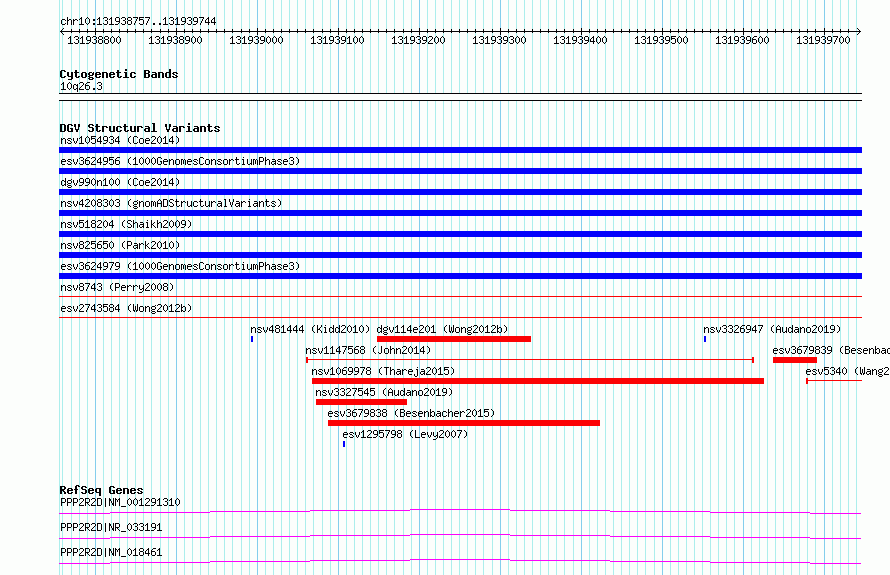The image size is (890, 575).
Task: Click ruler position 131939400
Action: tap(580, 40)
